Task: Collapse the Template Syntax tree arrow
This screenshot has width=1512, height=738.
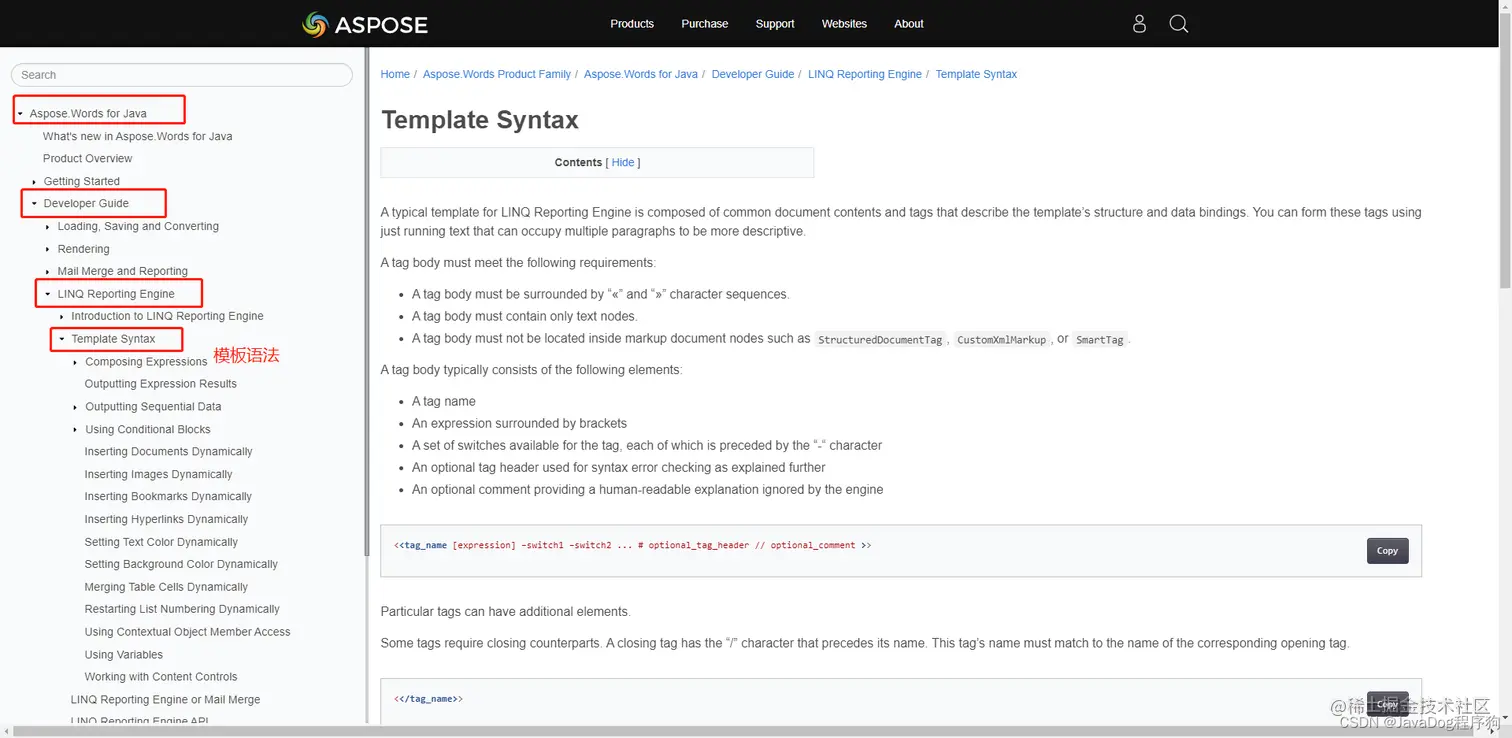Action: 62,339
